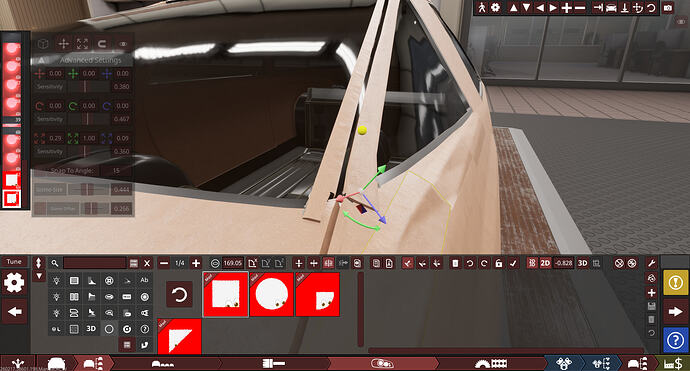
Task: Choose the question mark misc category
Action: pyautogui.click(x=144, y=329)
